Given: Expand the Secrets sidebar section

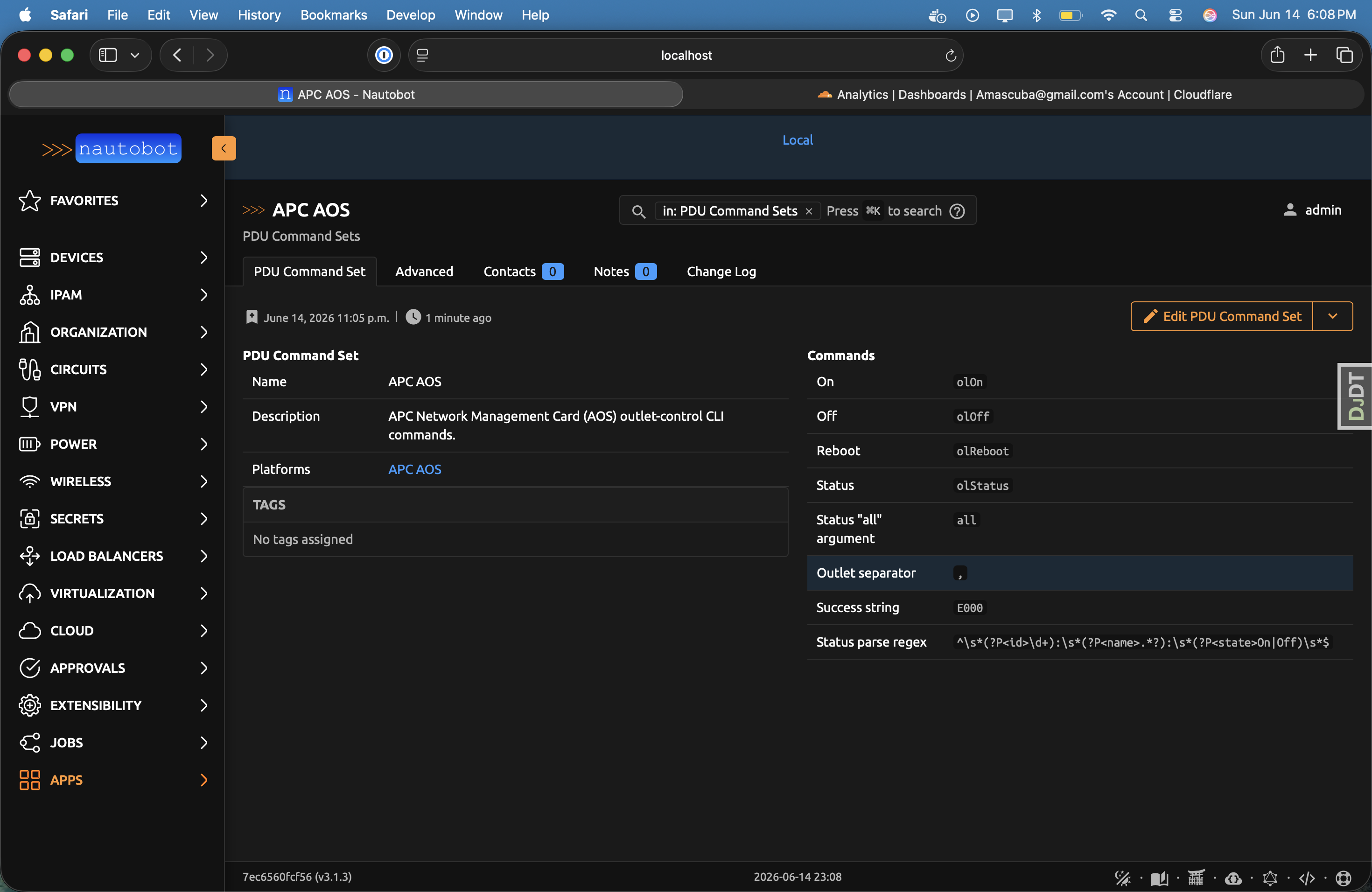Looking at the screenshot, I should click(112, 519).
